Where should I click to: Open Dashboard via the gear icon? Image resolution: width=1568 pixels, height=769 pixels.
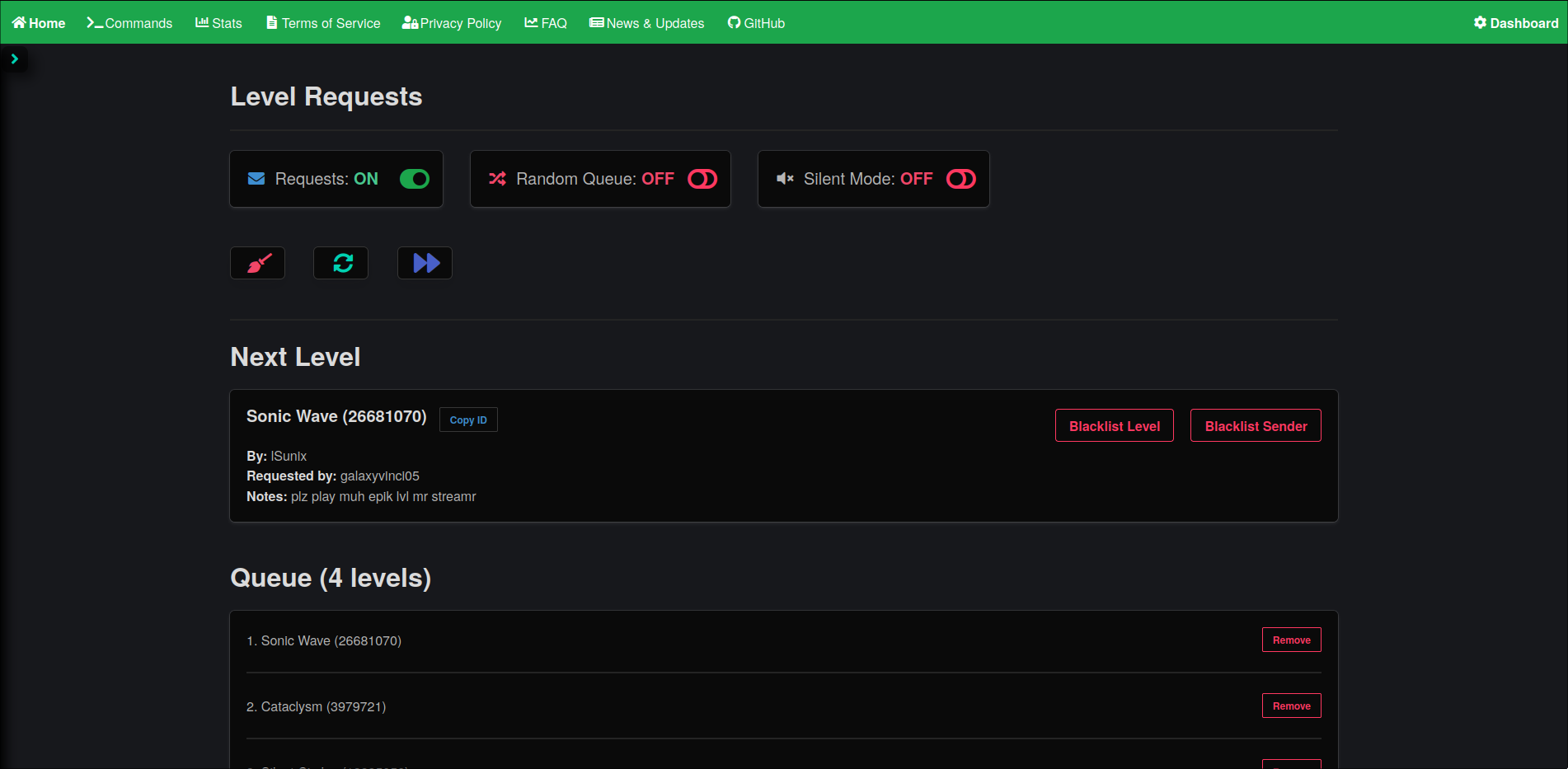(x=1480, y=23)
